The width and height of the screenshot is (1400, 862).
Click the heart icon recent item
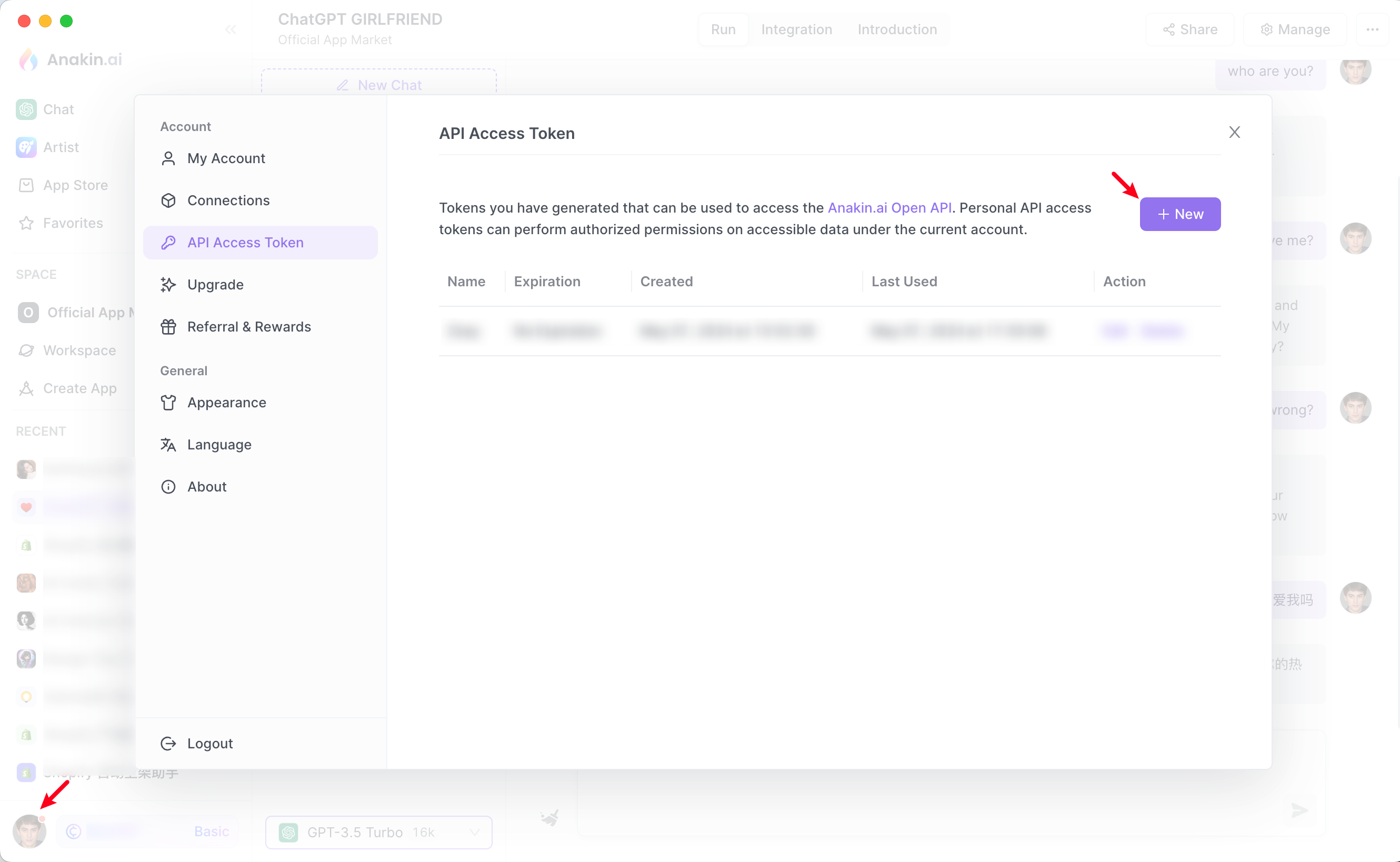26,507
